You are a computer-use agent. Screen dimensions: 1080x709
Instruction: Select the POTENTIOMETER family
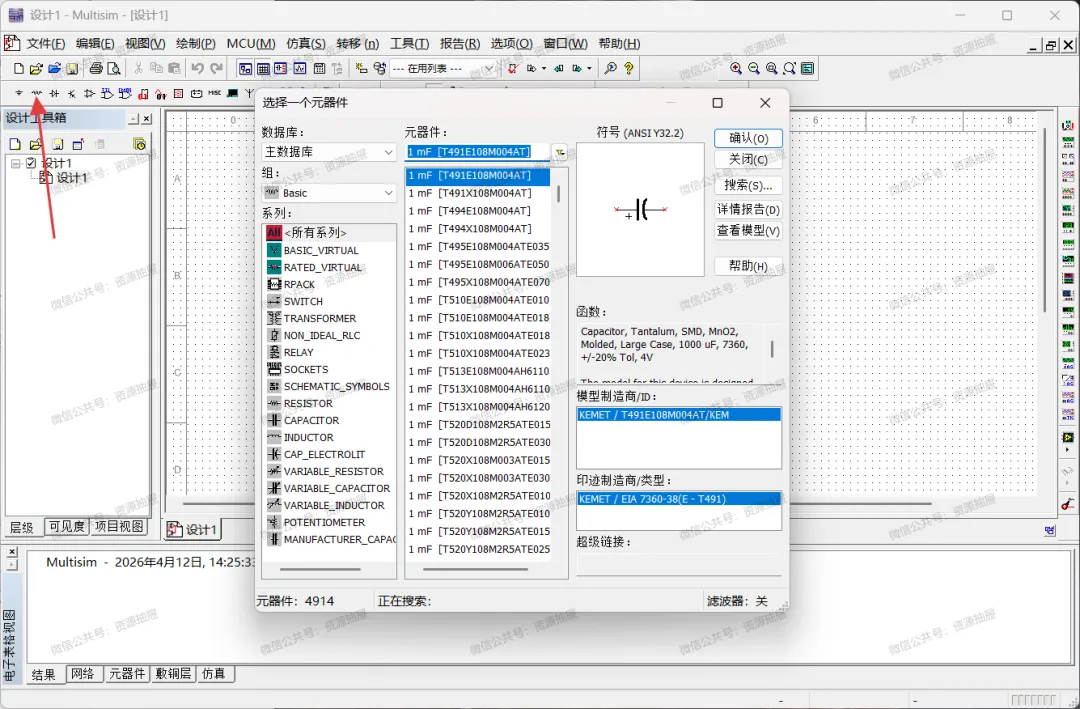click(324, 522)
